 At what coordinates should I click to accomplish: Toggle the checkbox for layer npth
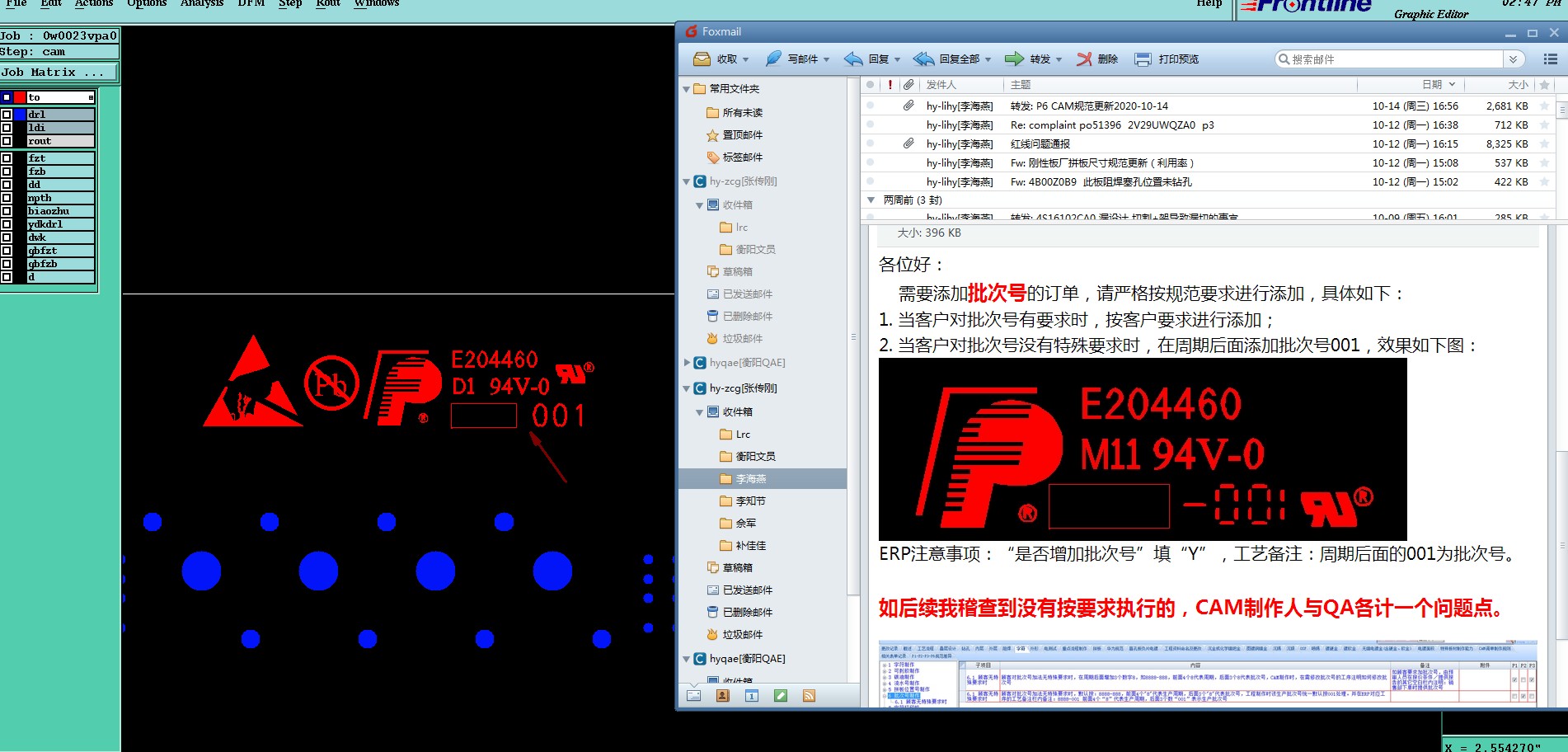click(7, 198)
